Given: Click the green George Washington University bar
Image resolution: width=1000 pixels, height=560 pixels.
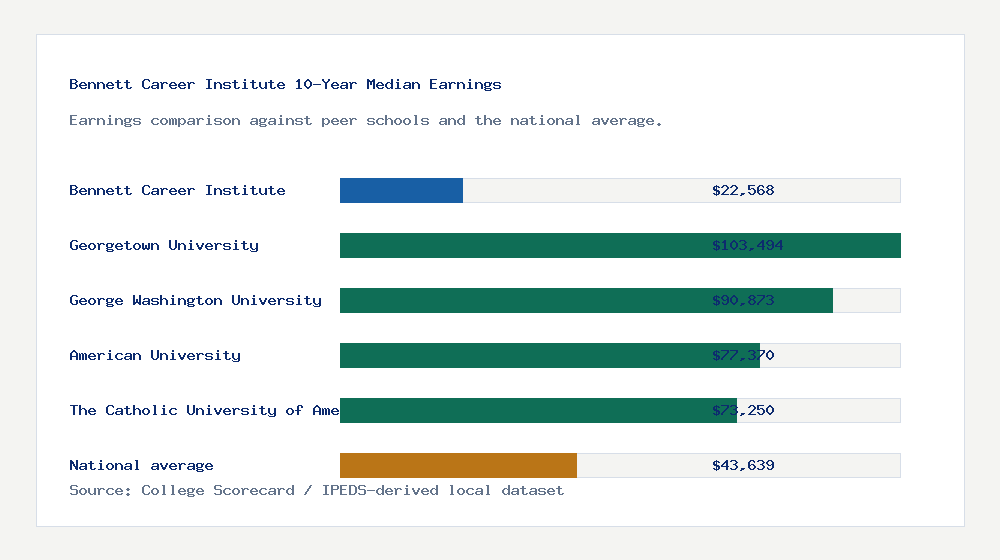Looking at the screenshot, I should 586,300.
